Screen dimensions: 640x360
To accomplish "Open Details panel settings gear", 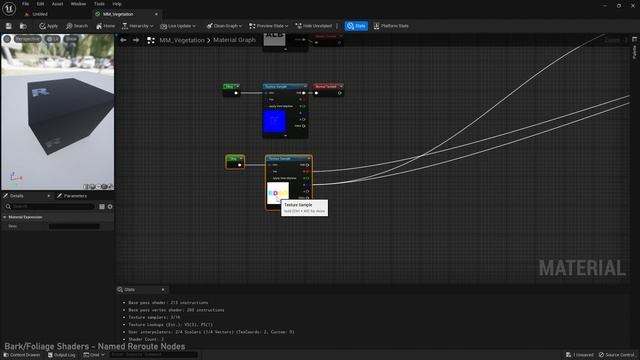I will (x=110, y=207).
